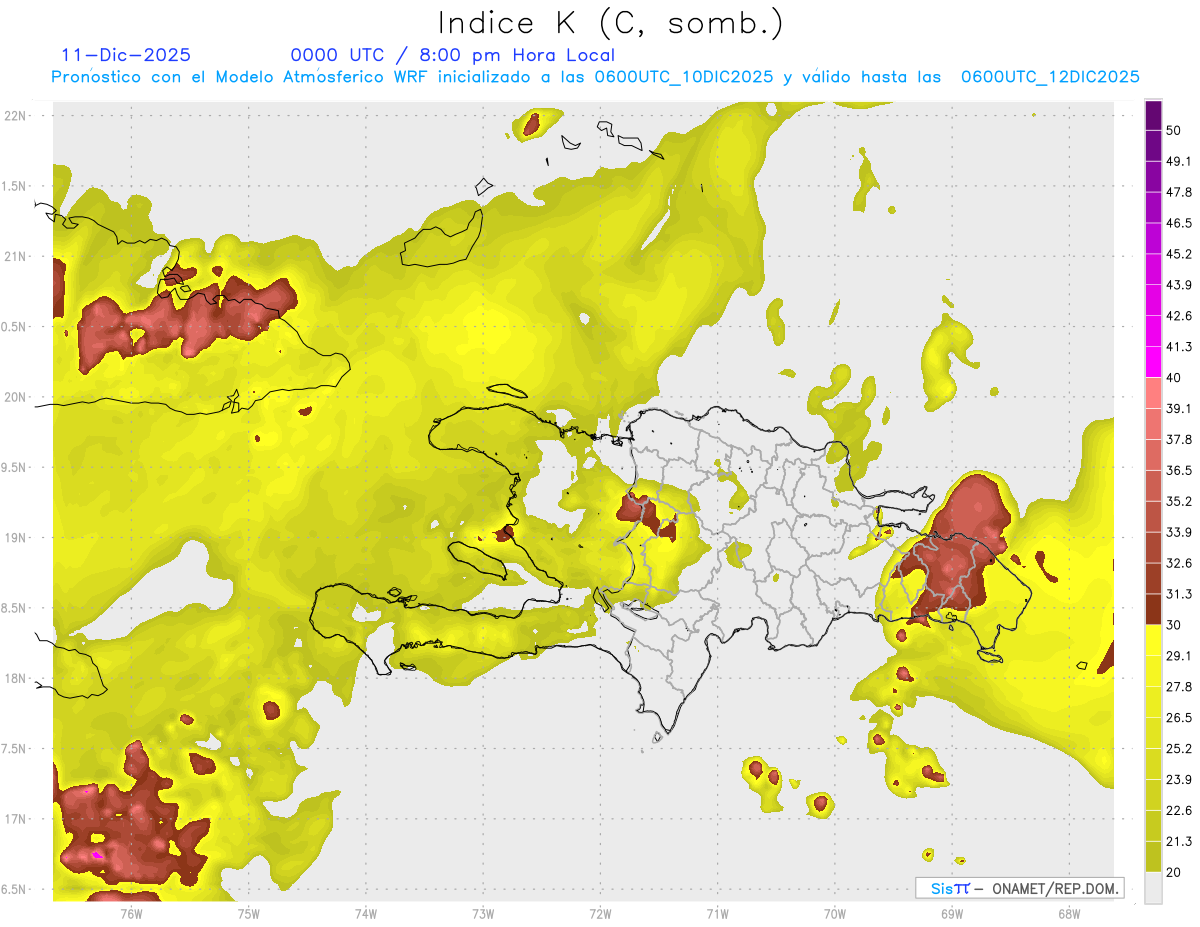
Task: Pick the bright yellow swatch between 29.1 and 30
Action: [x=1153, y=641]
